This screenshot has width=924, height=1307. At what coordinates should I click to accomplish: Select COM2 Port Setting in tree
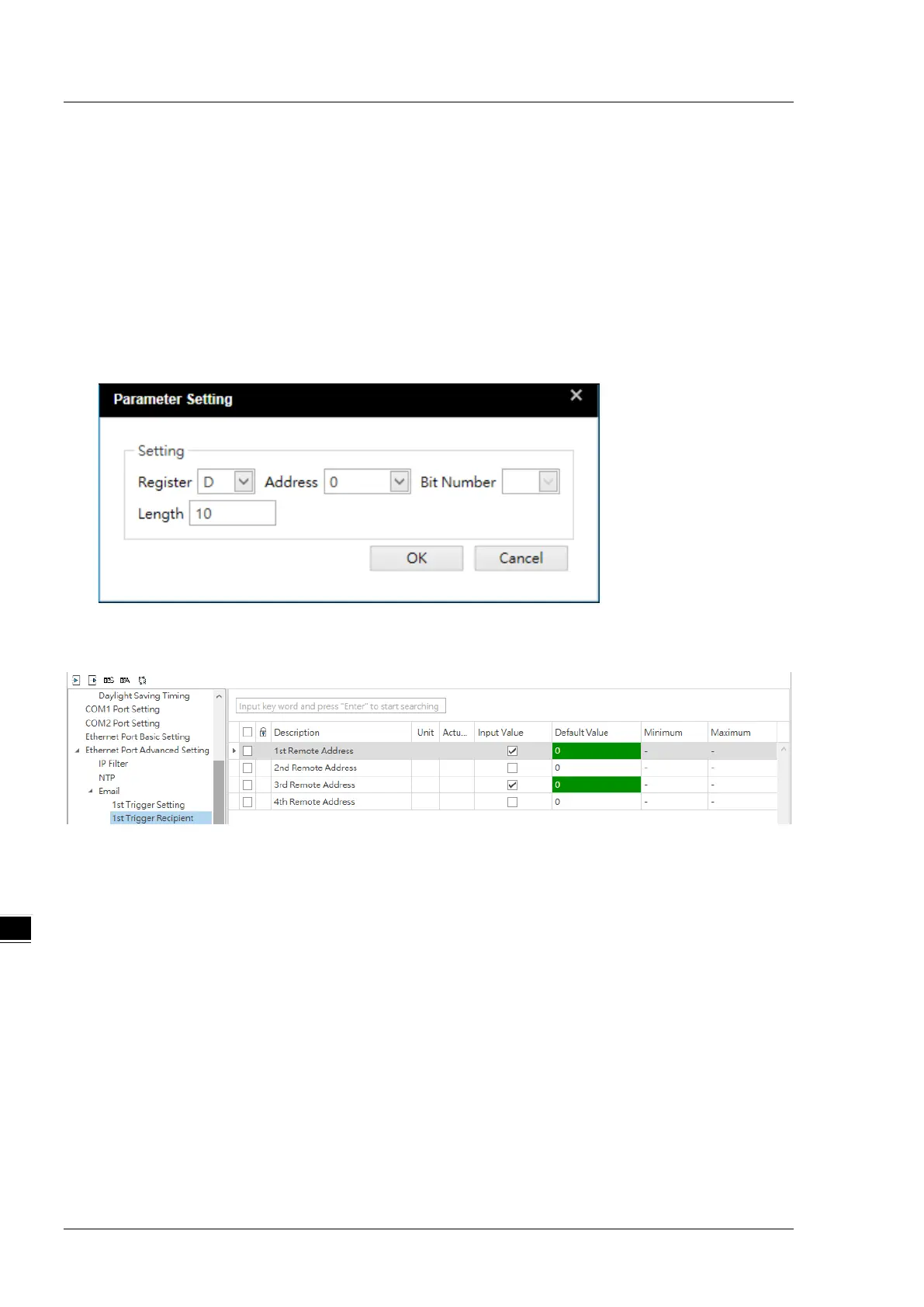[123, 723]
